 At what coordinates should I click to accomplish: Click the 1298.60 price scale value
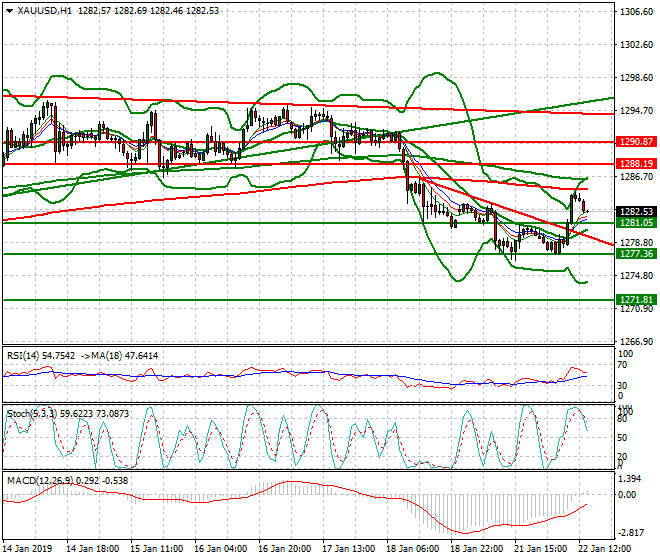(636, 78)
